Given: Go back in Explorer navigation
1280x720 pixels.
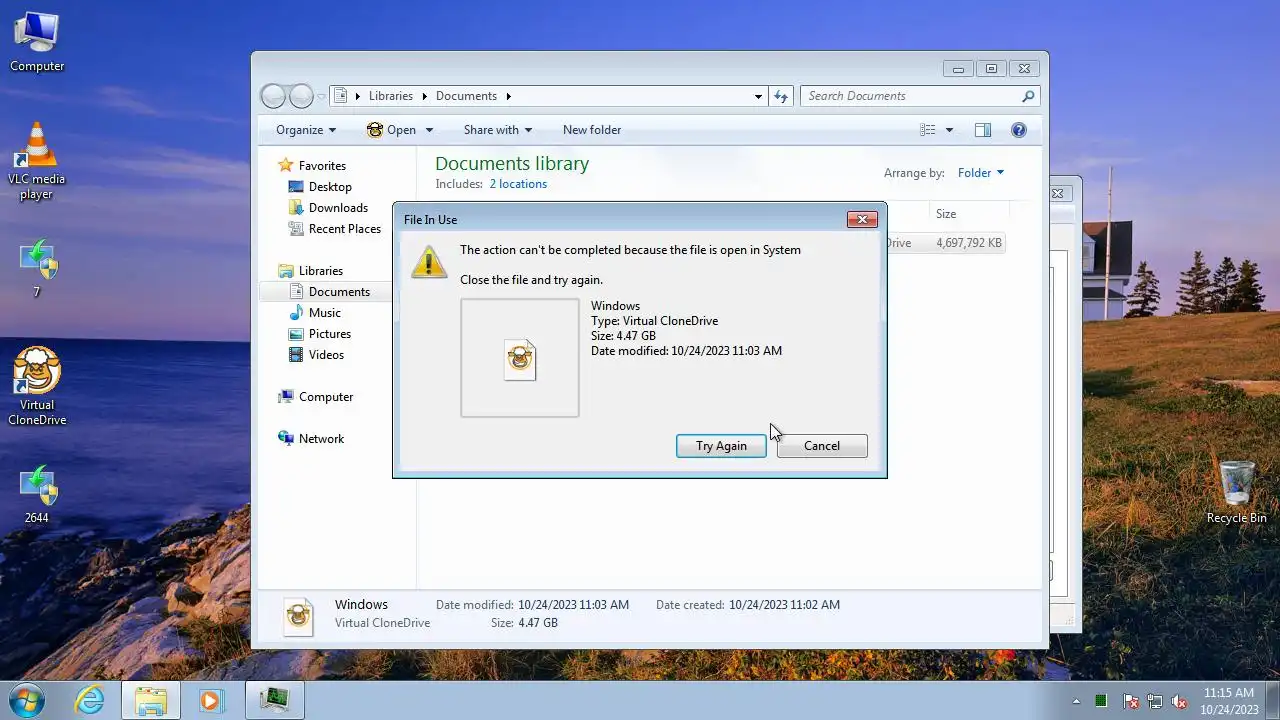Looking at the screenshot, I should tap(273, 96).
